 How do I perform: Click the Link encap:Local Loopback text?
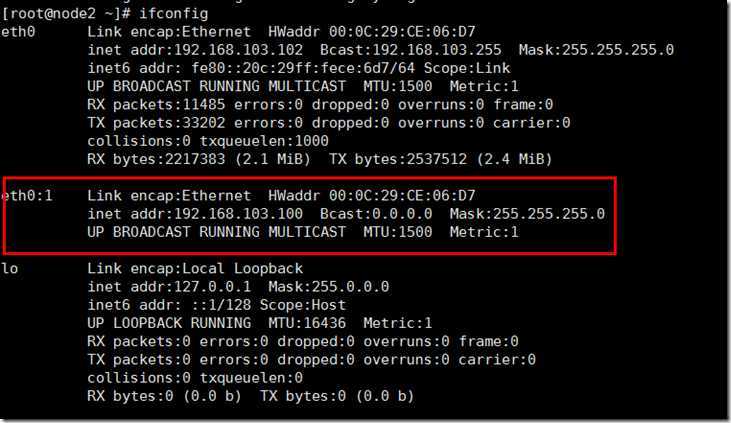[195, 269]
